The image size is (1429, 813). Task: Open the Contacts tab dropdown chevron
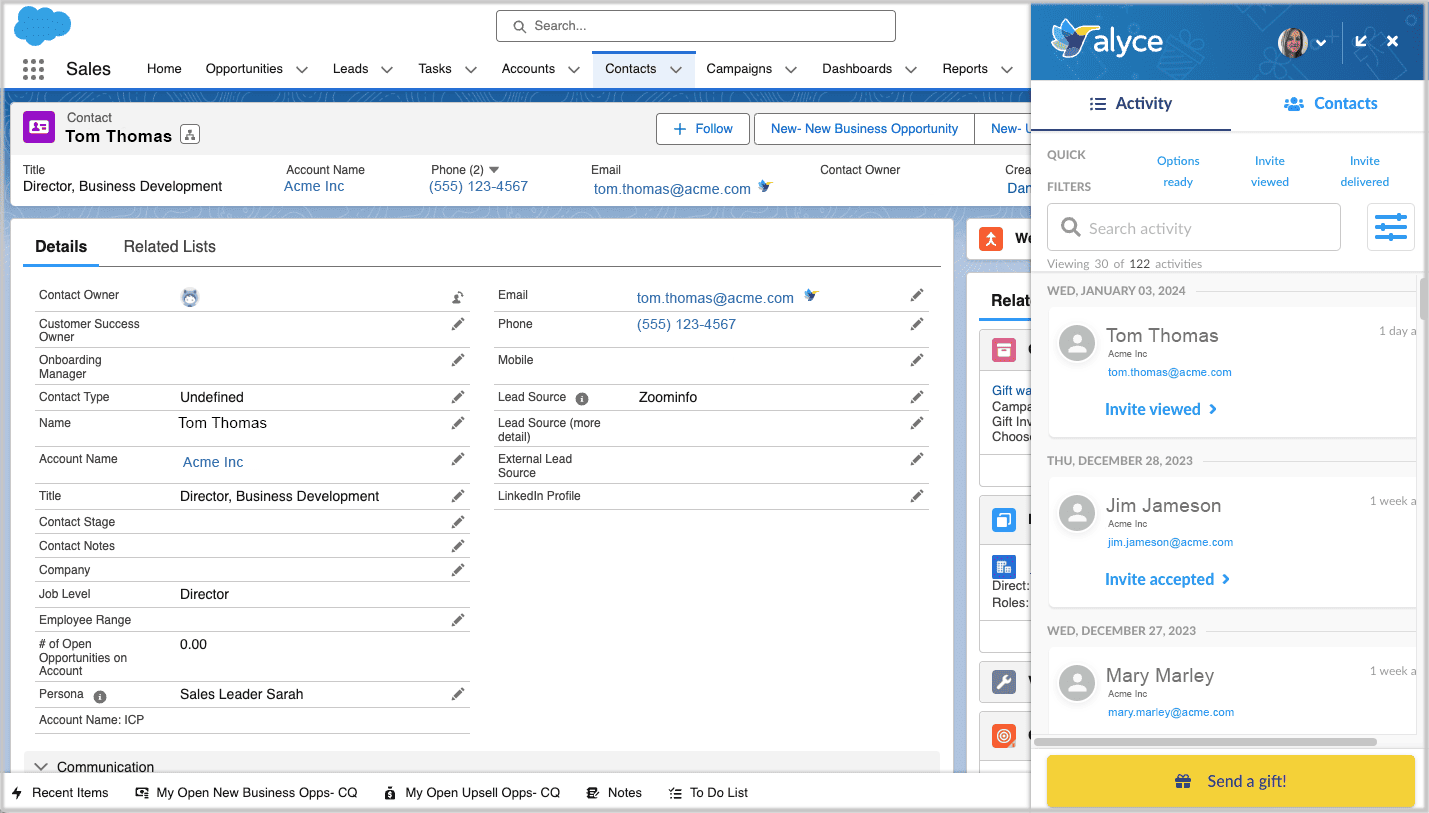(x=676, y=70)
